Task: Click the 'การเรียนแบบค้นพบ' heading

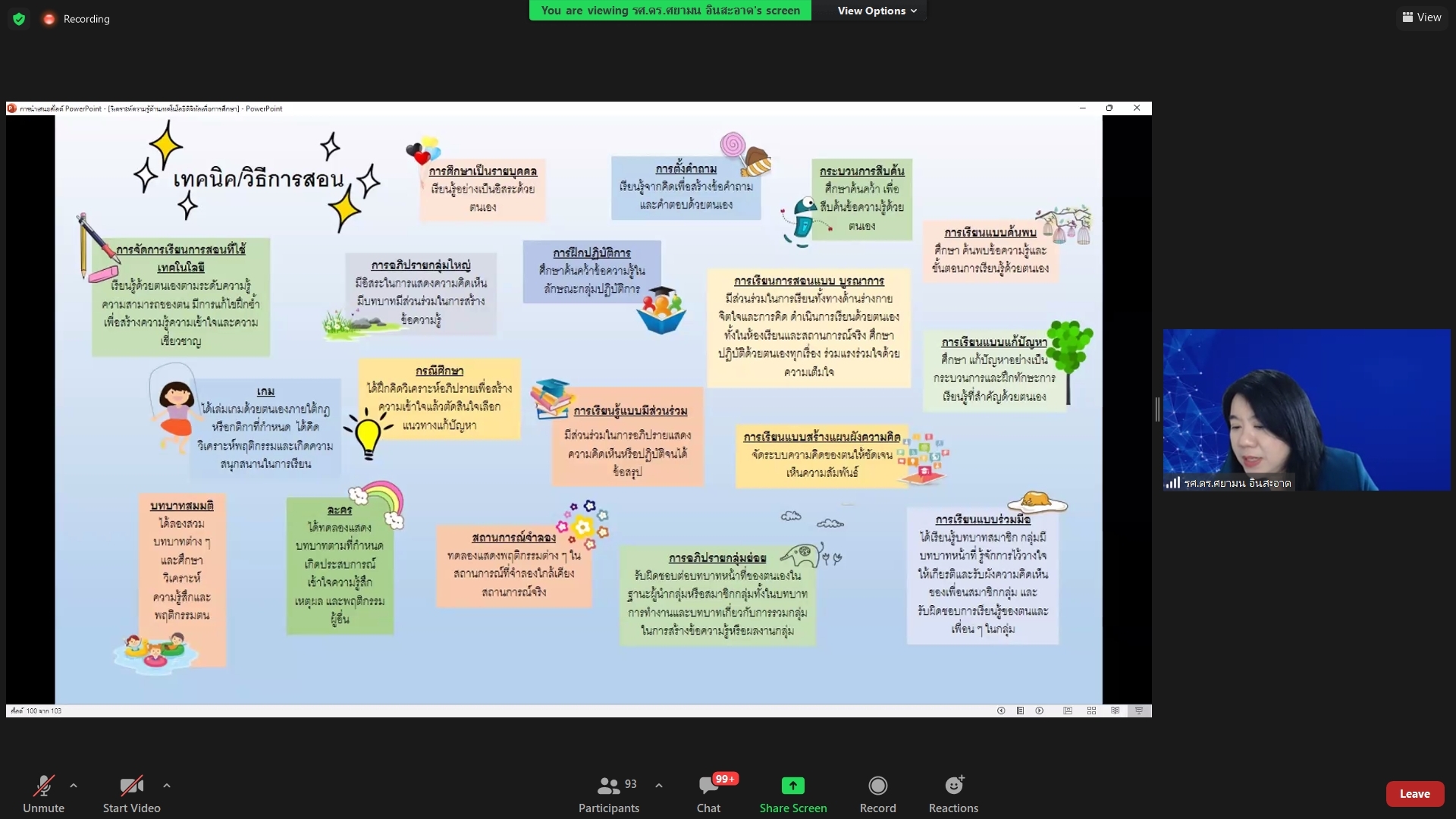Action: [990, 232]
